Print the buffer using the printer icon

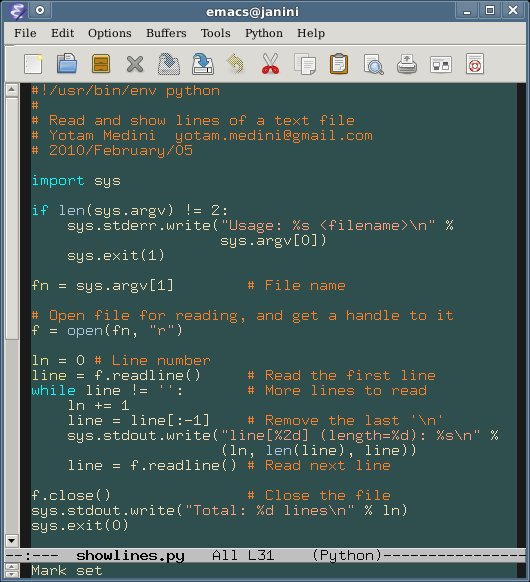[407, 64]
